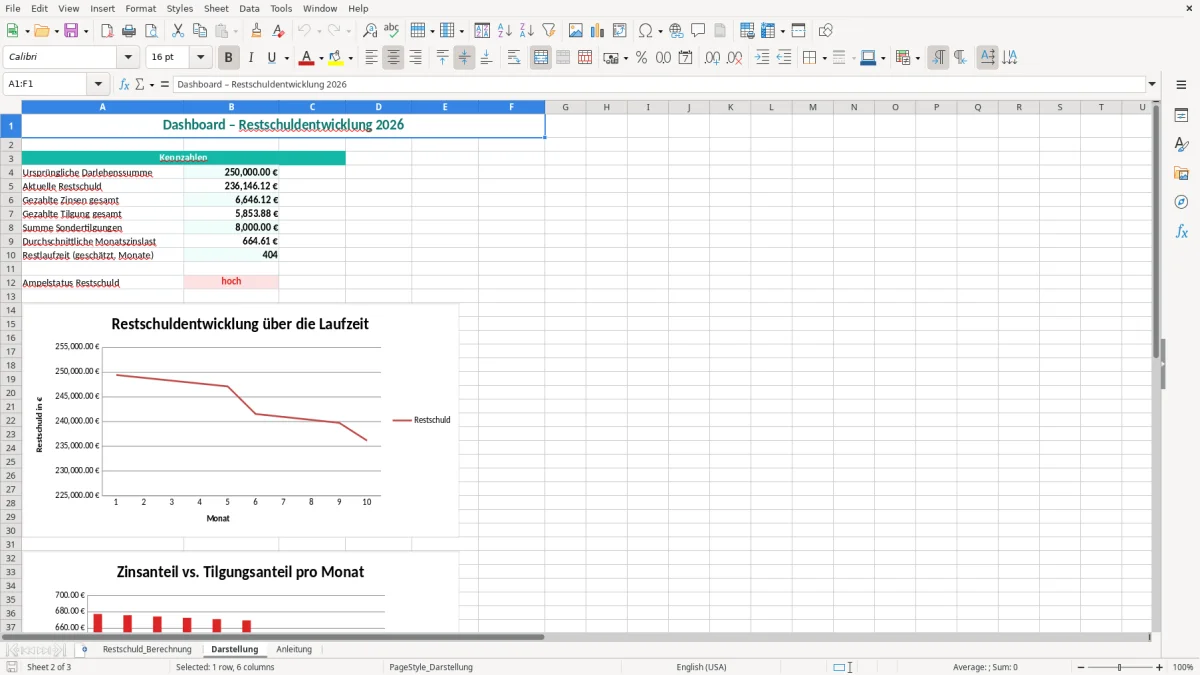Toggle Bold formatting

[x=229, y=58]
